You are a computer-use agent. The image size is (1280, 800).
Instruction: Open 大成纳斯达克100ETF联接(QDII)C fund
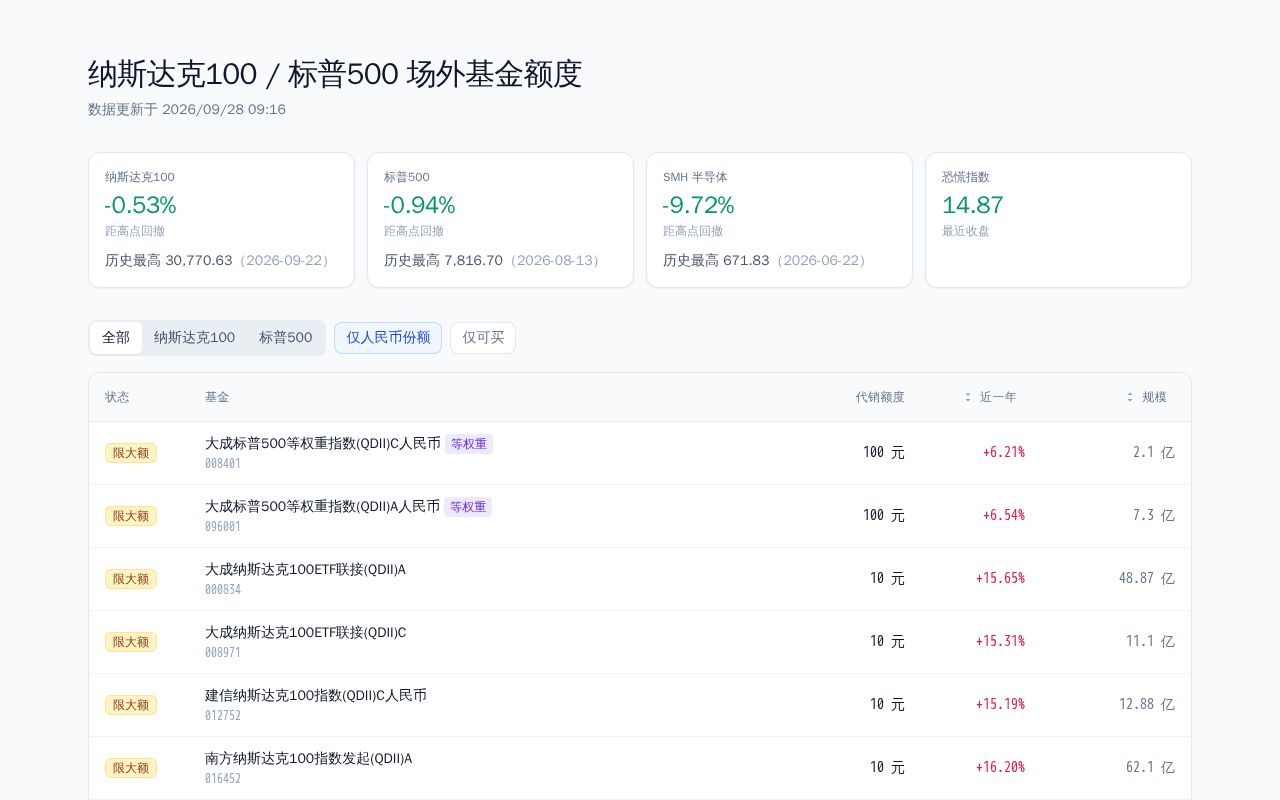pyautogui.click(x=305, y=632)
